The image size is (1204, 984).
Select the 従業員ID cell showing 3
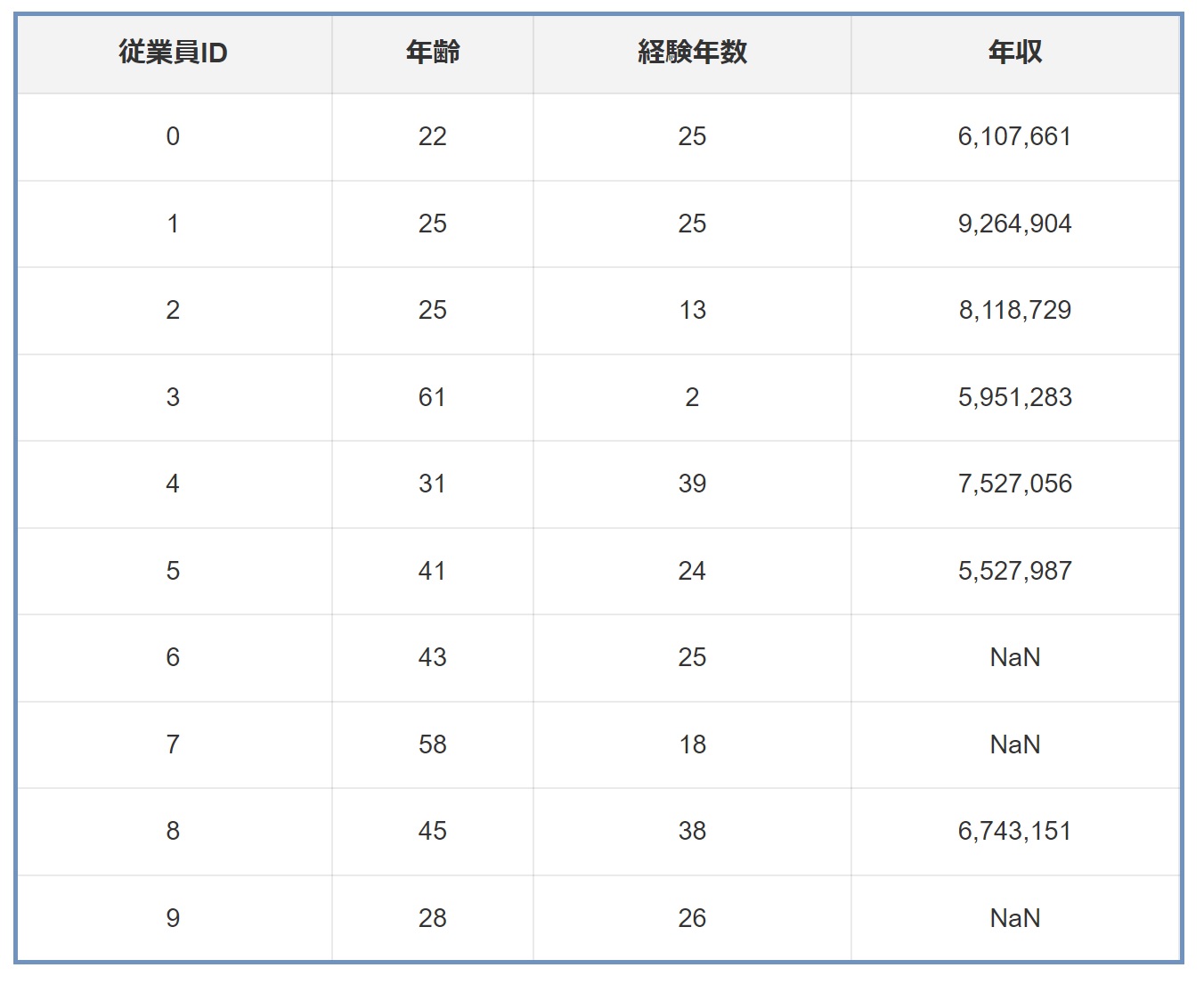point(174,397)
